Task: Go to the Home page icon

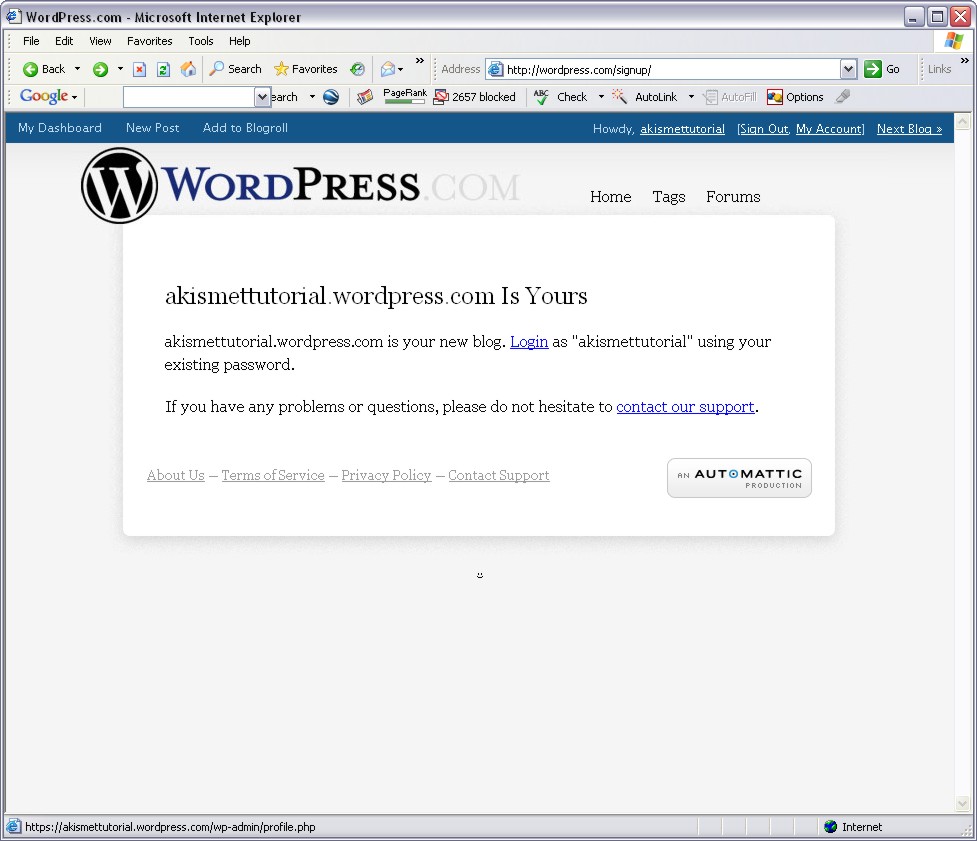Action: [188, 69]
